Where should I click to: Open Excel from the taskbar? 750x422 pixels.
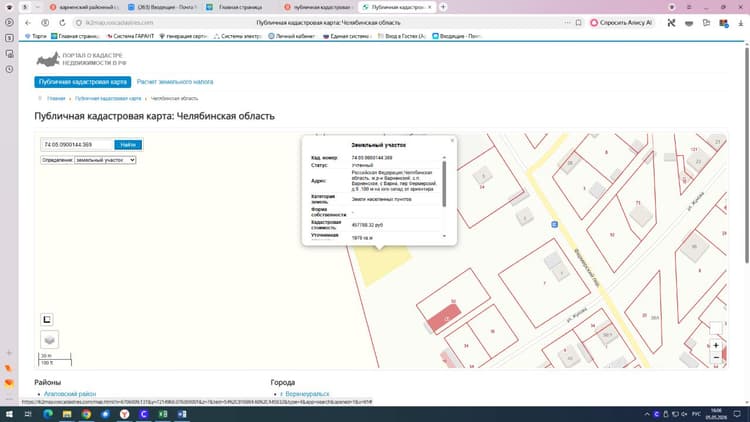(163, 414)
